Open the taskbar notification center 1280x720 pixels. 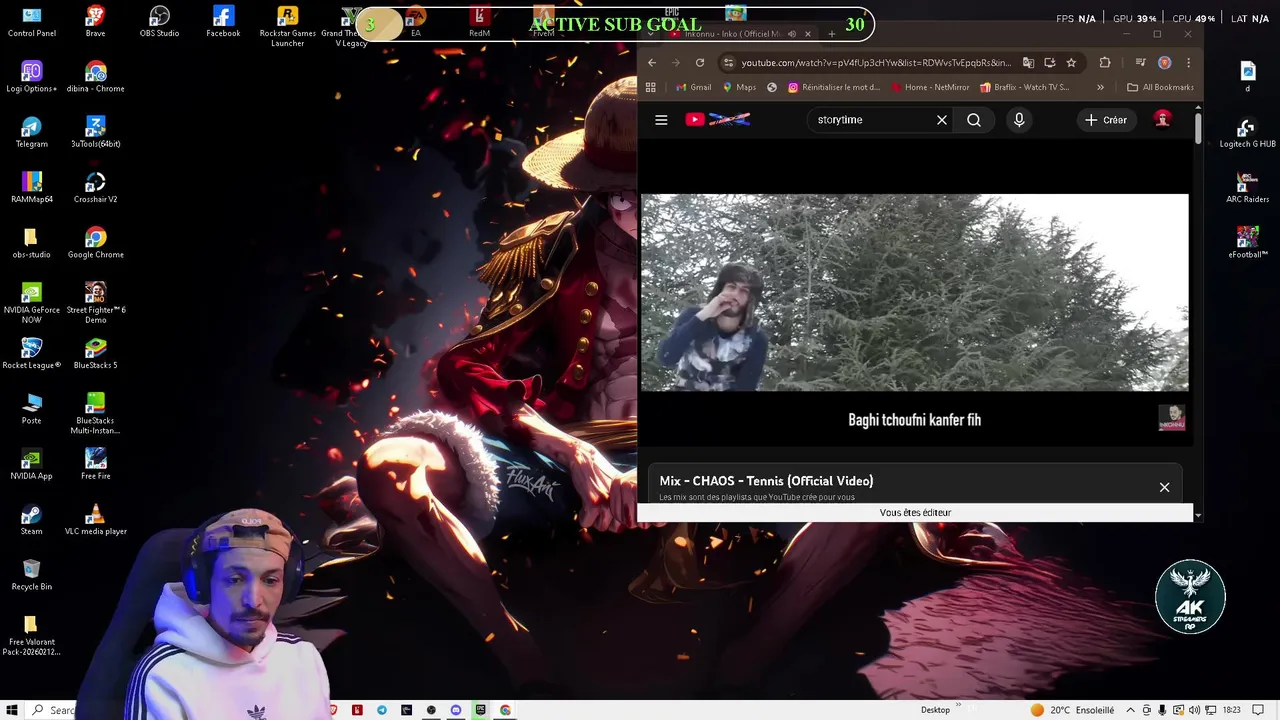click(x=1259, y=710)
